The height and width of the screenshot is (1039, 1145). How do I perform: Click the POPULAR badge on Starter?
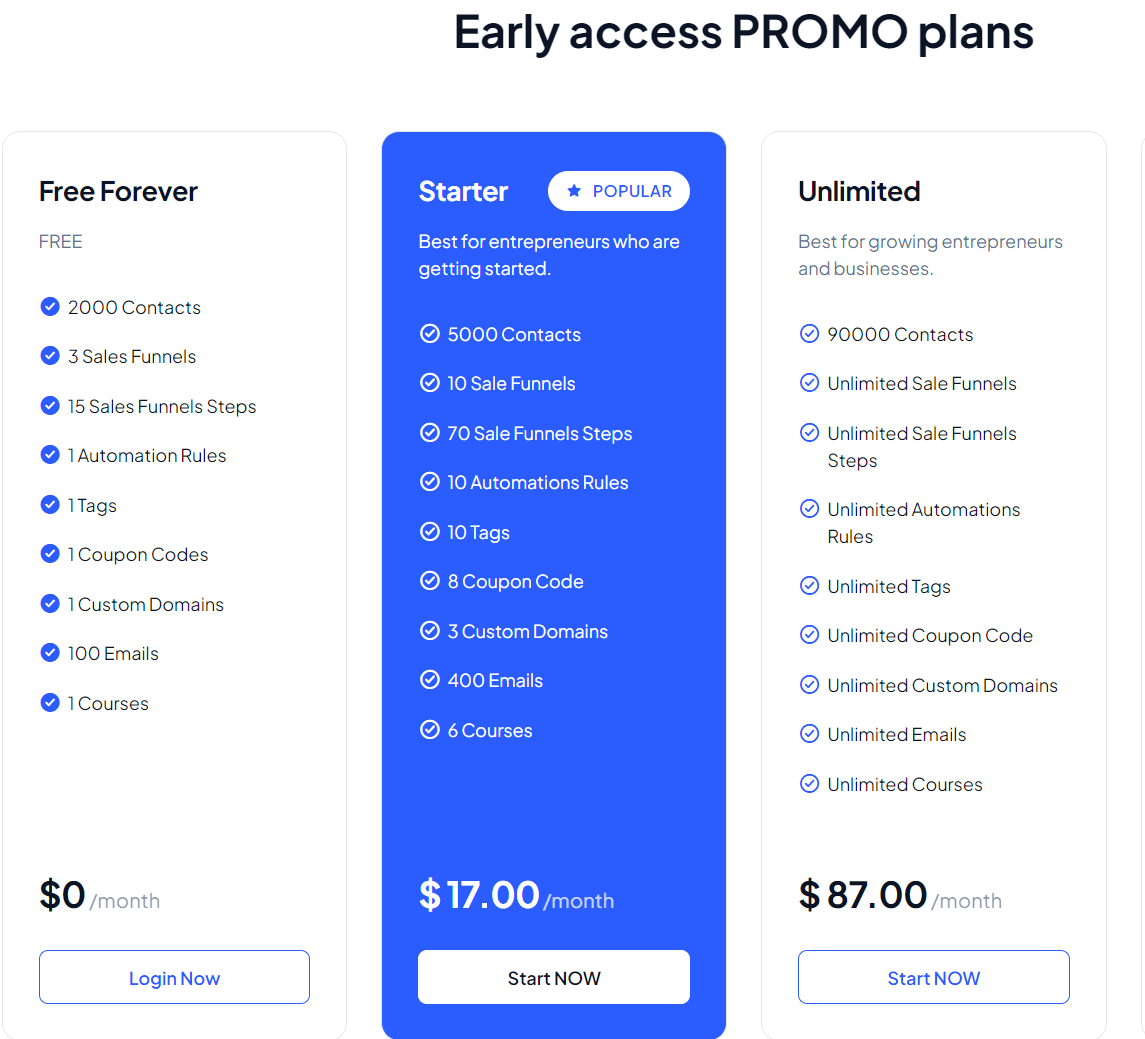tap(619, 191)
